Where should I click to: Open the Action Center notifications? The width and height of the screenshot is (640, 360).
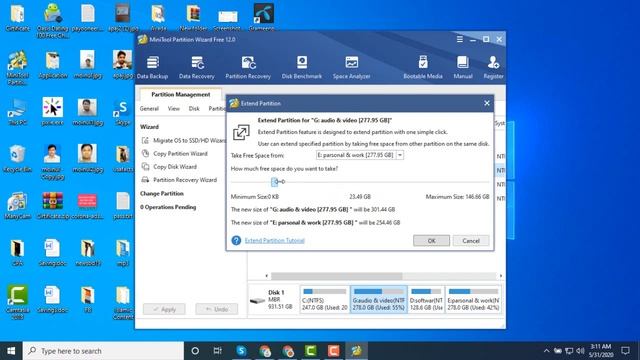point(625,351)
